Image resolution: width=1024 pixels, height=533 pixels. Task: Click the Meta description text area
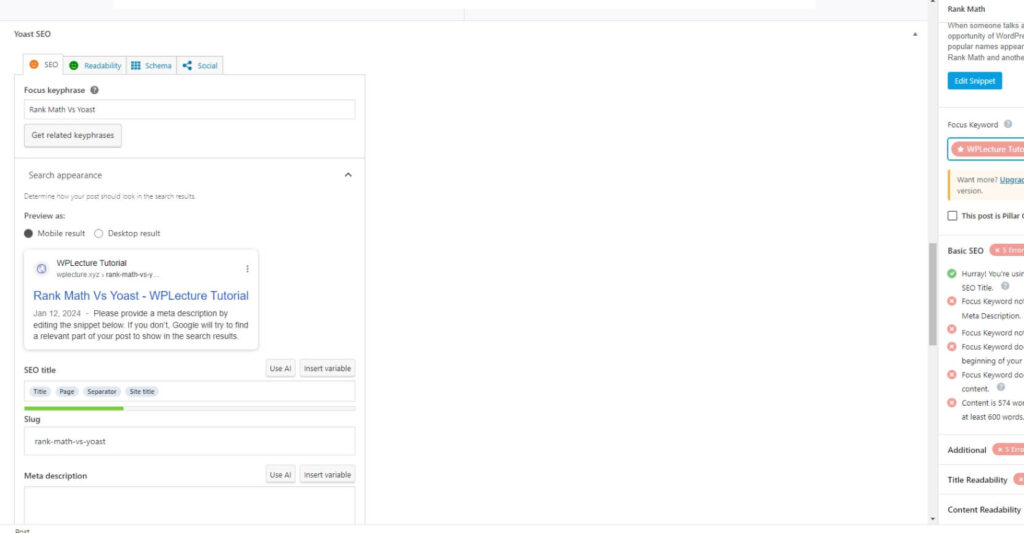tap(189, 505)
